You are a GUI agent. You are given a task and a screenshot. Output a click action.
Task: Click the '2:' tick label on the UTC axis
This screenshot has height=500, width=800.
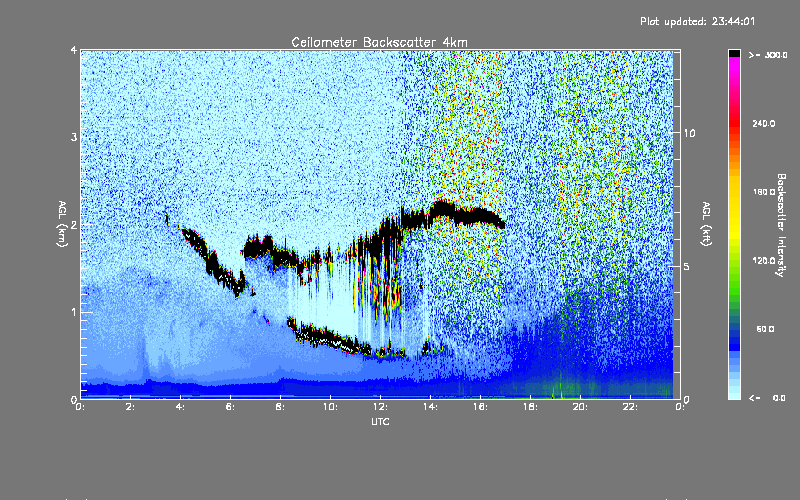coord(131,407)
